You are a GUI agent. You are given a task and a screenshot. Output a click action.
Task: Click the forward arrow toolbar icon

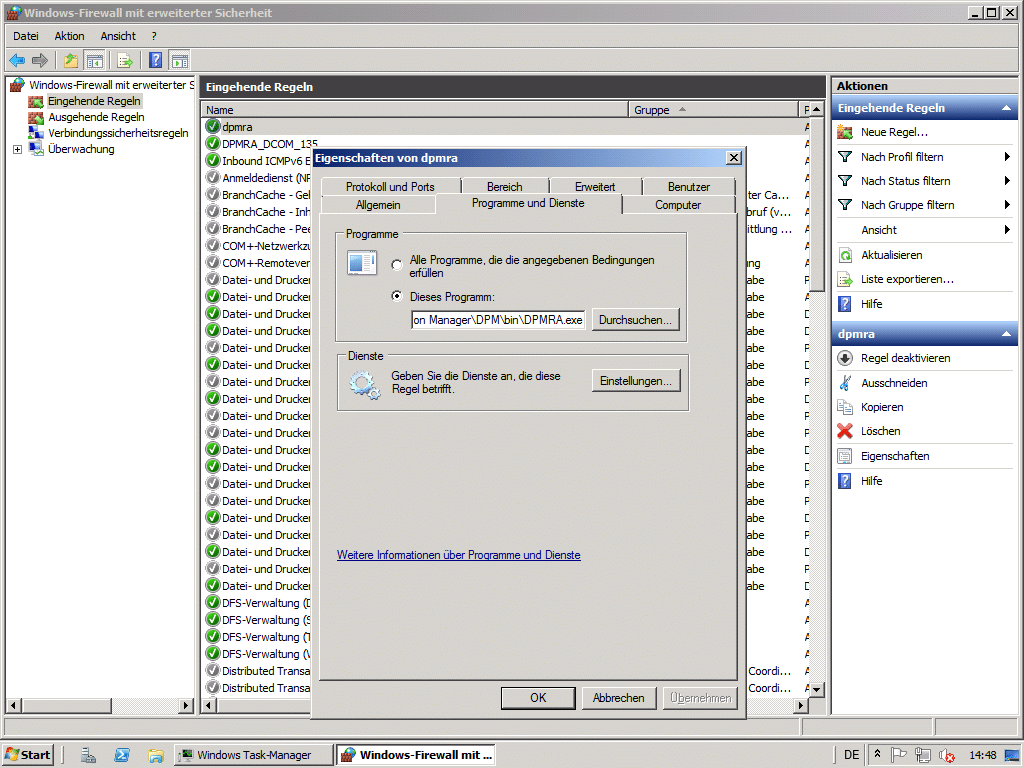click(40, 61)
